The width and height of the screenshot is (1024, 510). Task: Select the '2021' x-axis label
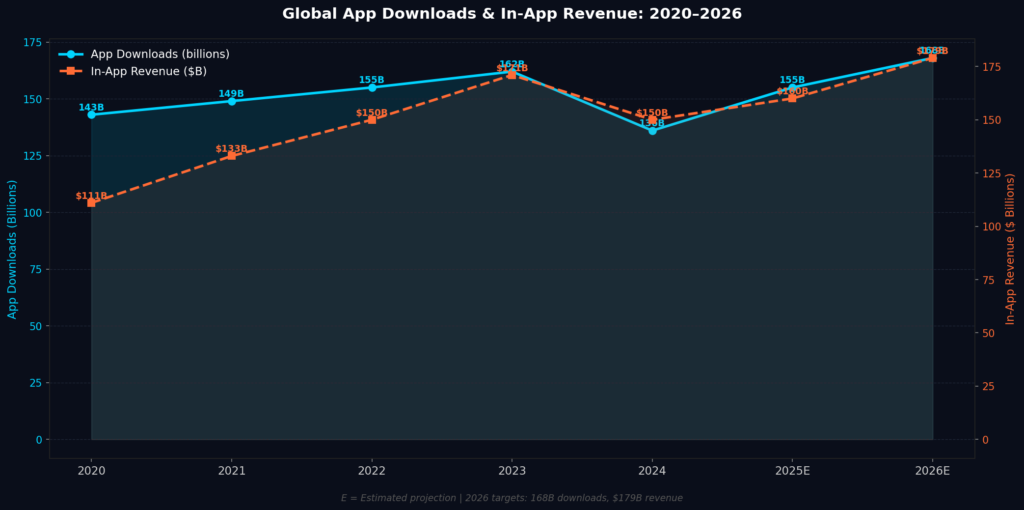[232, 471]
